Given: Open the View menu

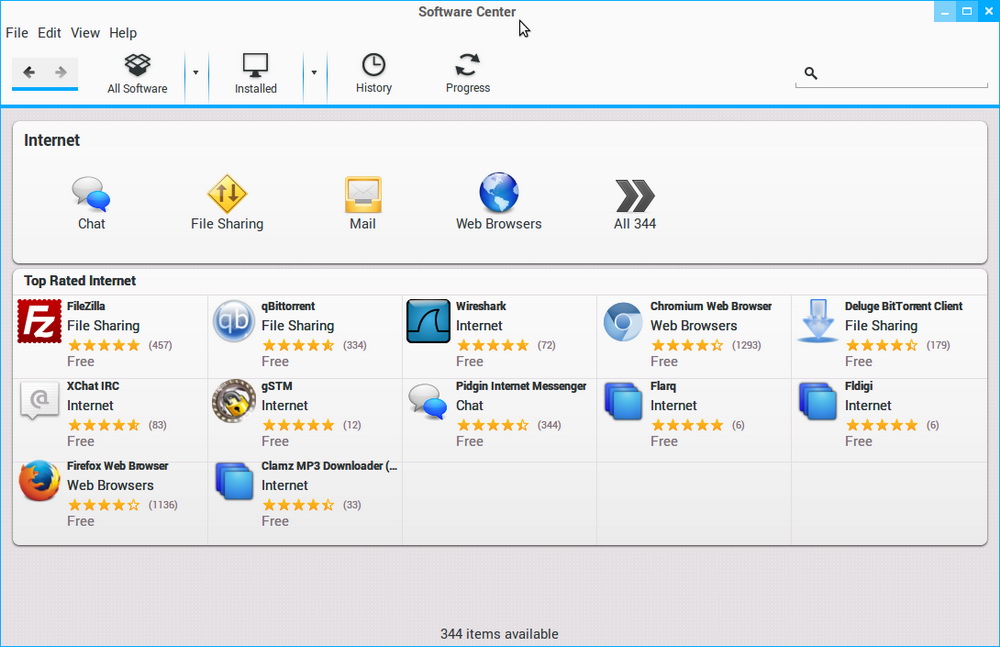Looking at the screenshot, I should click(x=85, y=33).
